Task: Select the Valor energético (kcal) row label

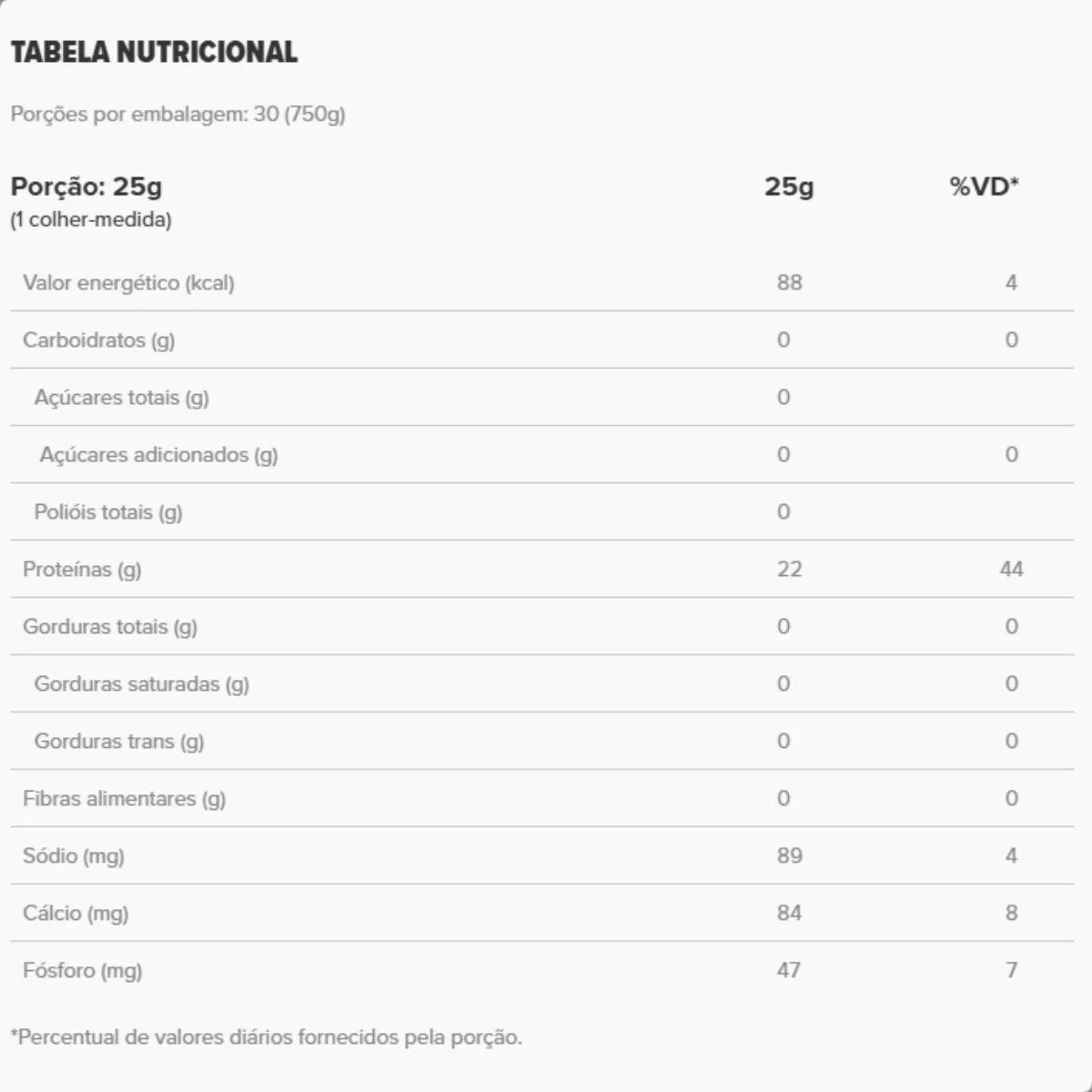Action: pyautogui.click(x=128, y=283)
